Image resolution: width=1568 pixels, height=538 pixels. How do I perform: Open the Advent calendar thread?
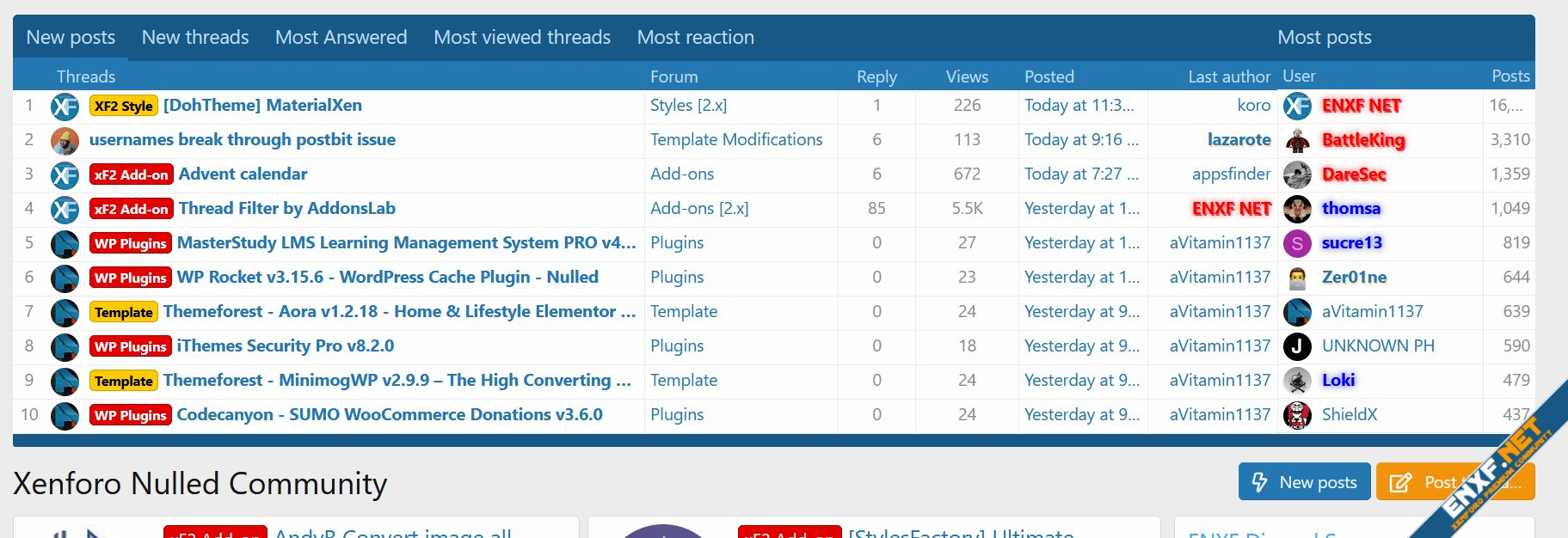point(243,174)
